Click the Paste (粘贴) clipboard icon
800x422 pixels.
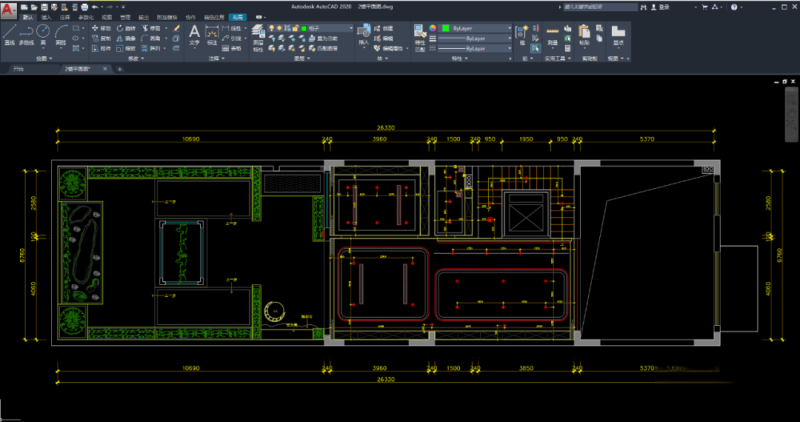click(585, 34)
